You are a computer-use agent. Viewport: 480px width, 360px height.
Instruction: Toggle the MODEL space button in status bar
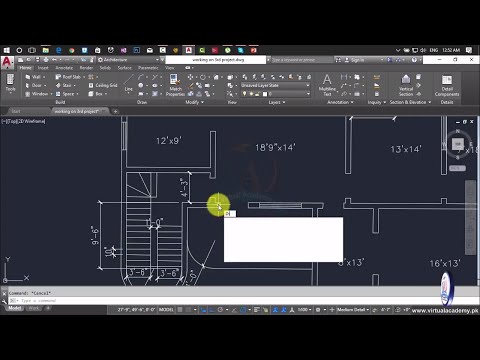point(166,310)
